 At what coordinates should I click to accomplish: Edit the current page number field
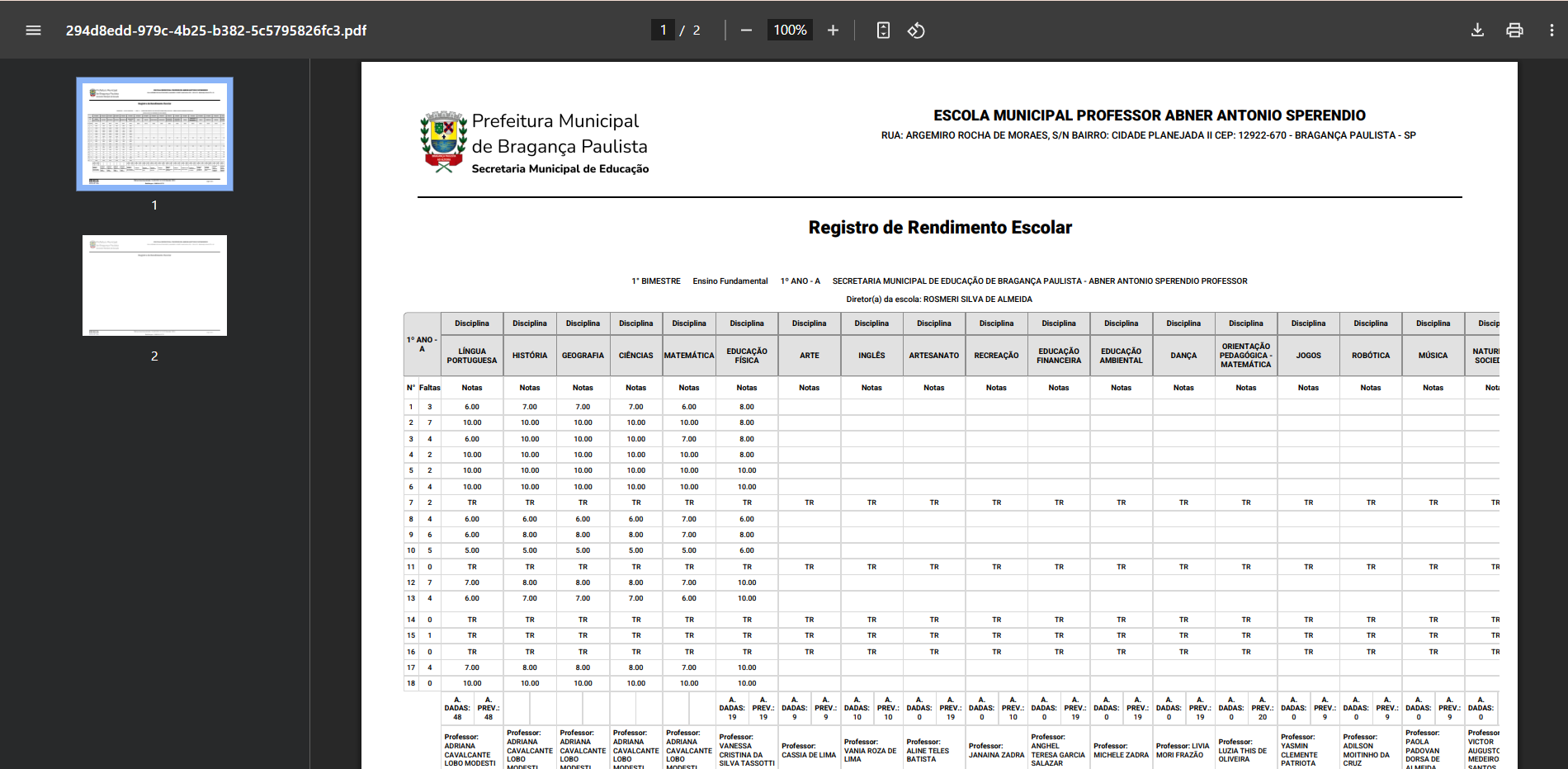[x=663, y=31]
